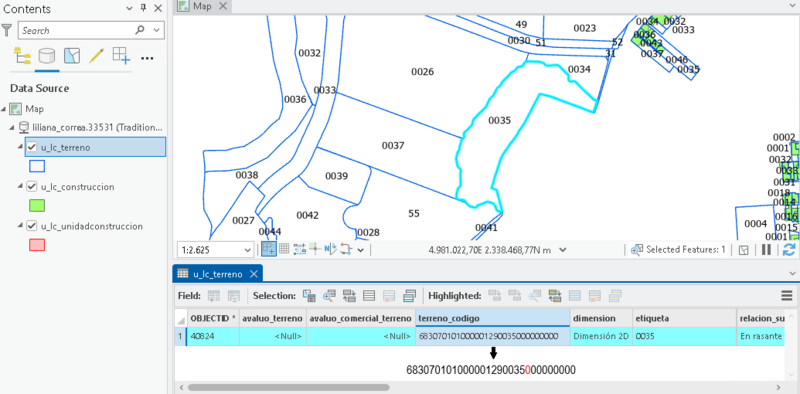Screen dimensions: 800x394
Task: Disable the u_lc_unidadconstruccion layer
Action: pos(32,226)
